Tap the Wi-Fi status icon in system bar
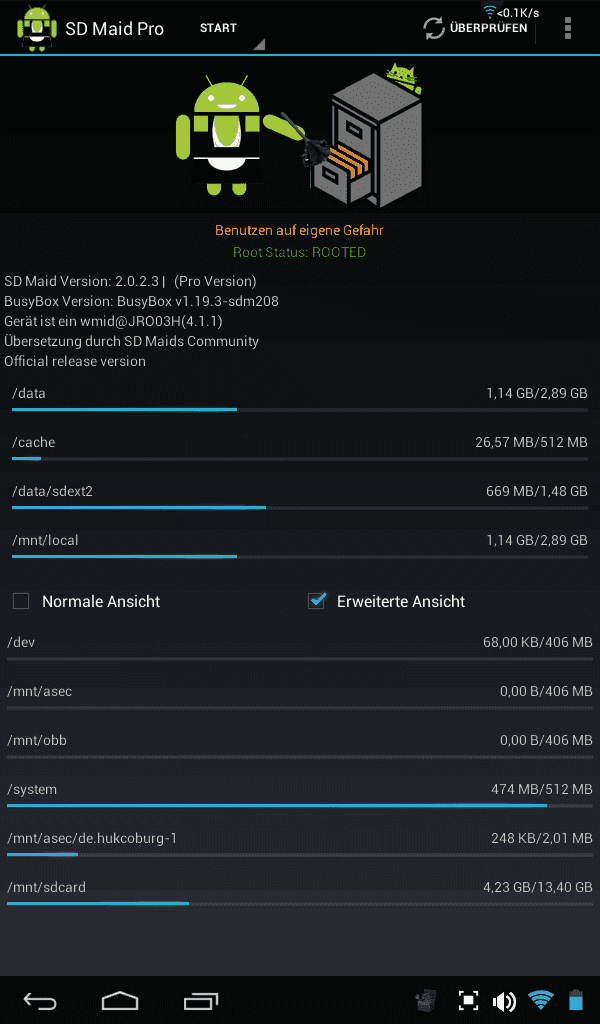Screen dimensions: 600x1024 pos(541,1000)
